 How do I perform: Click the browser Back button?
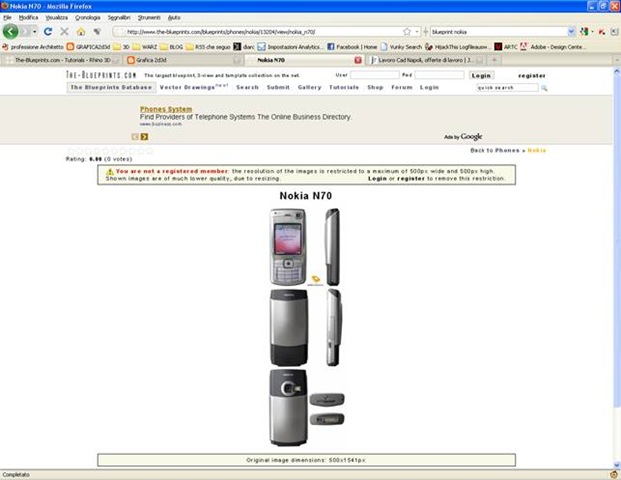pos(12,32)
